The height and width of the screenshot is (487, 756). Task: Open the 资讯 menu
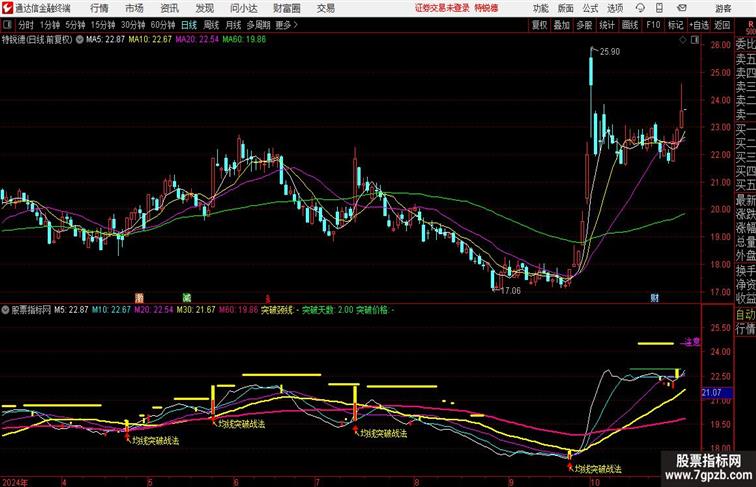[x=169, y=8]
